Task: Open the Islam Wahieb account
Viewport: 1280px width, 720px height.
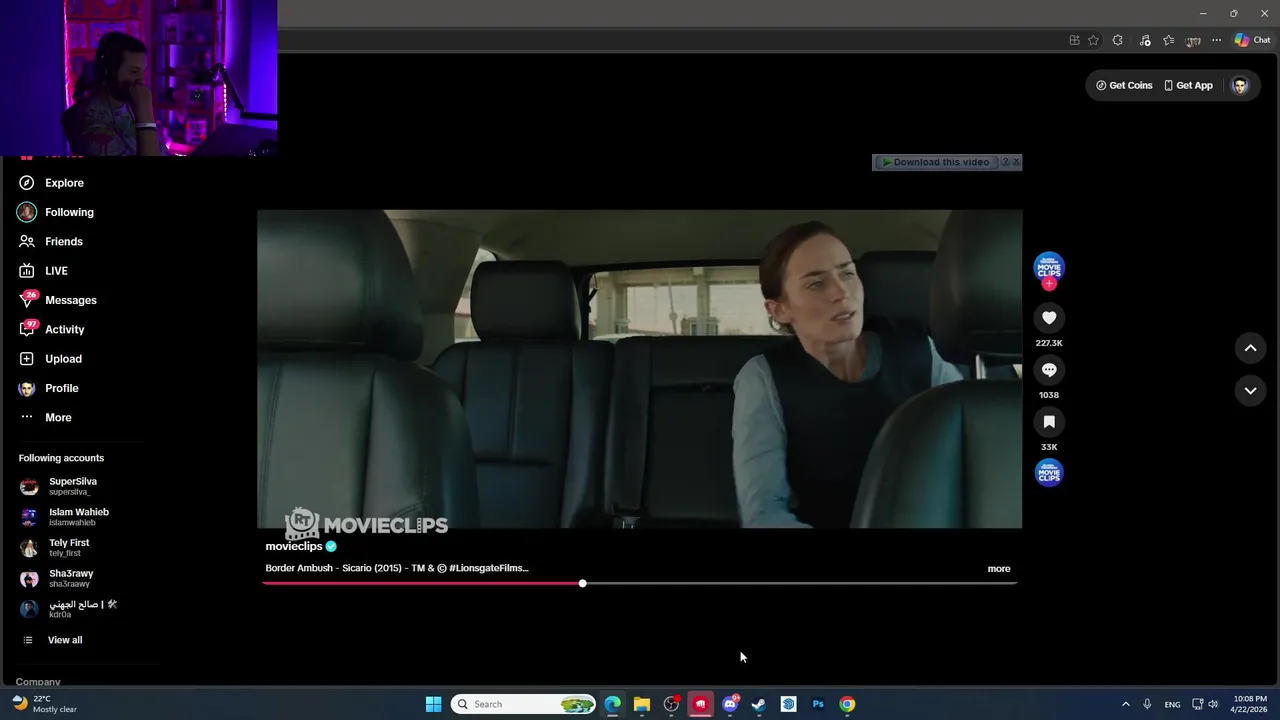Action: [x=65, y=517]
